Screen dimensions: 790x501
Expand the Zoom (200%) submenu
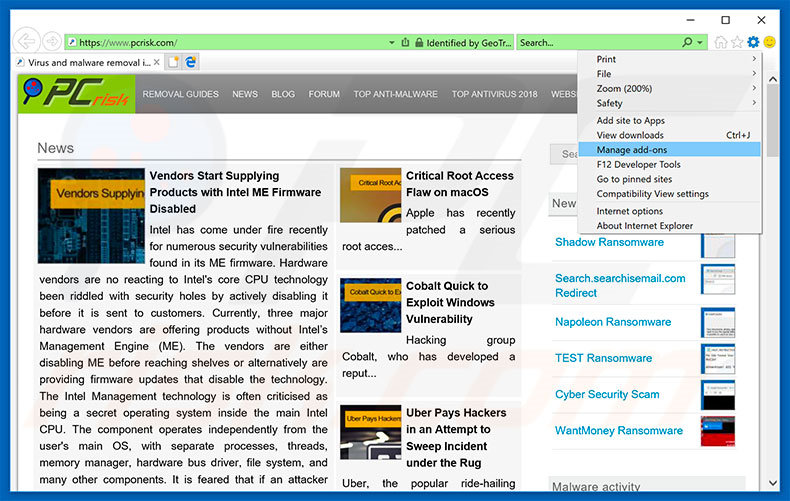670,88
